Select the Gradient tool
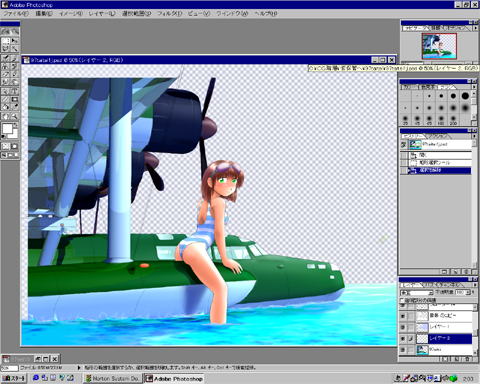This screenshot has width=480, height=384. (x=15, y=99)
